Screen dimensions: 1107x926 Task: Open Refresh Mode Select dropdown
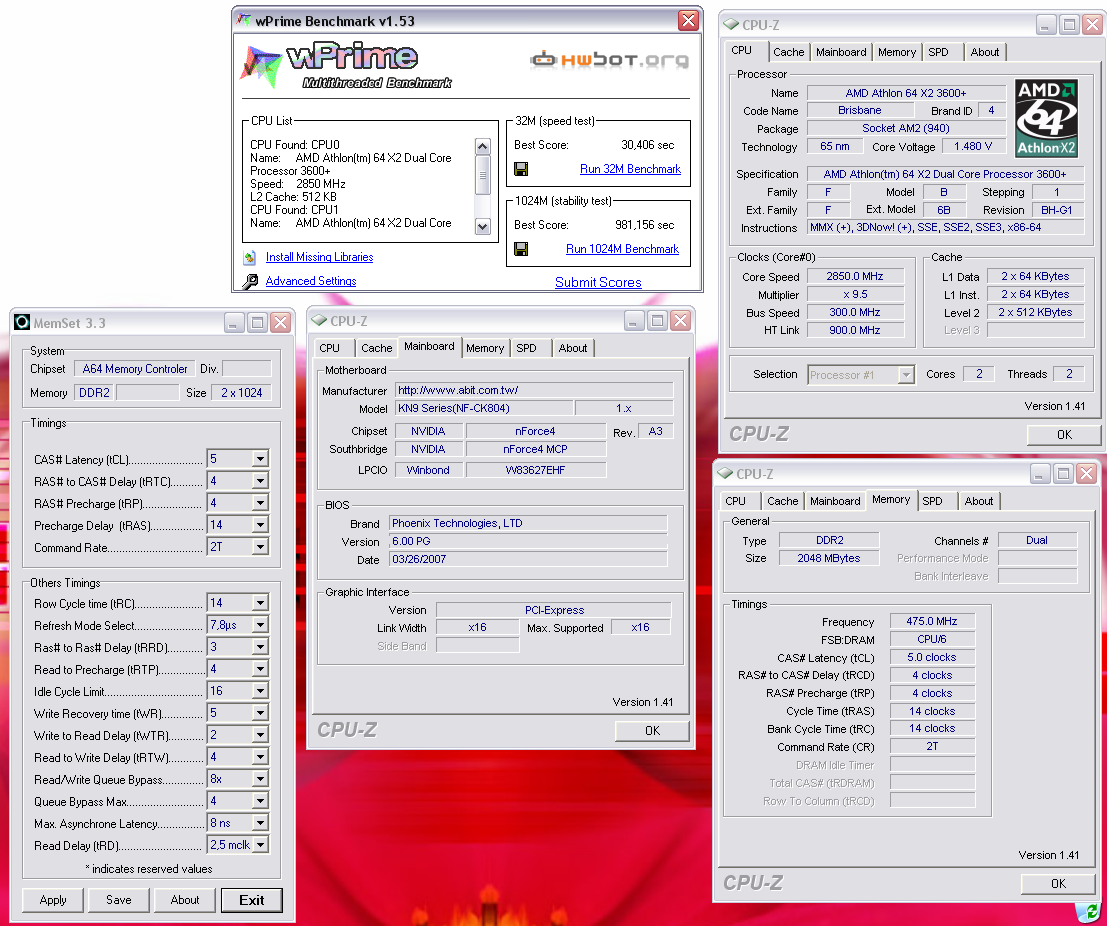261,625
